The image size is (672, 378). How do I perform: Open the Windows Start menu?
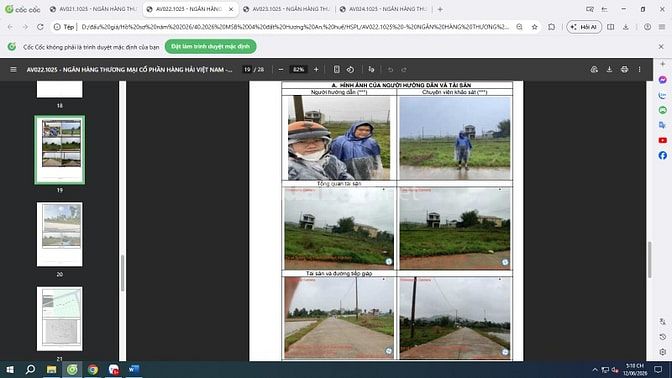pos(10,369)
